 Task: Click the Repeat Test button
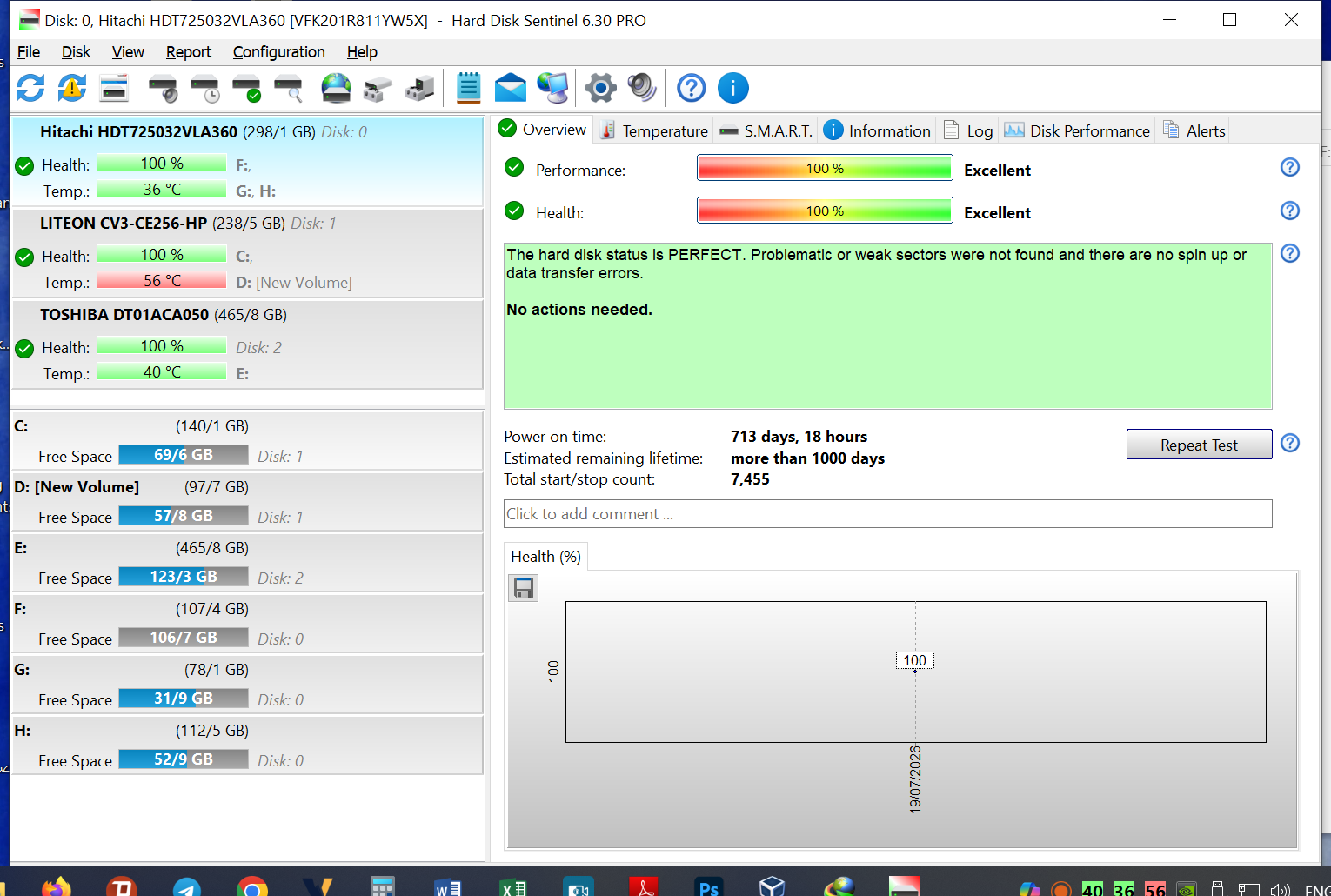1199,445
